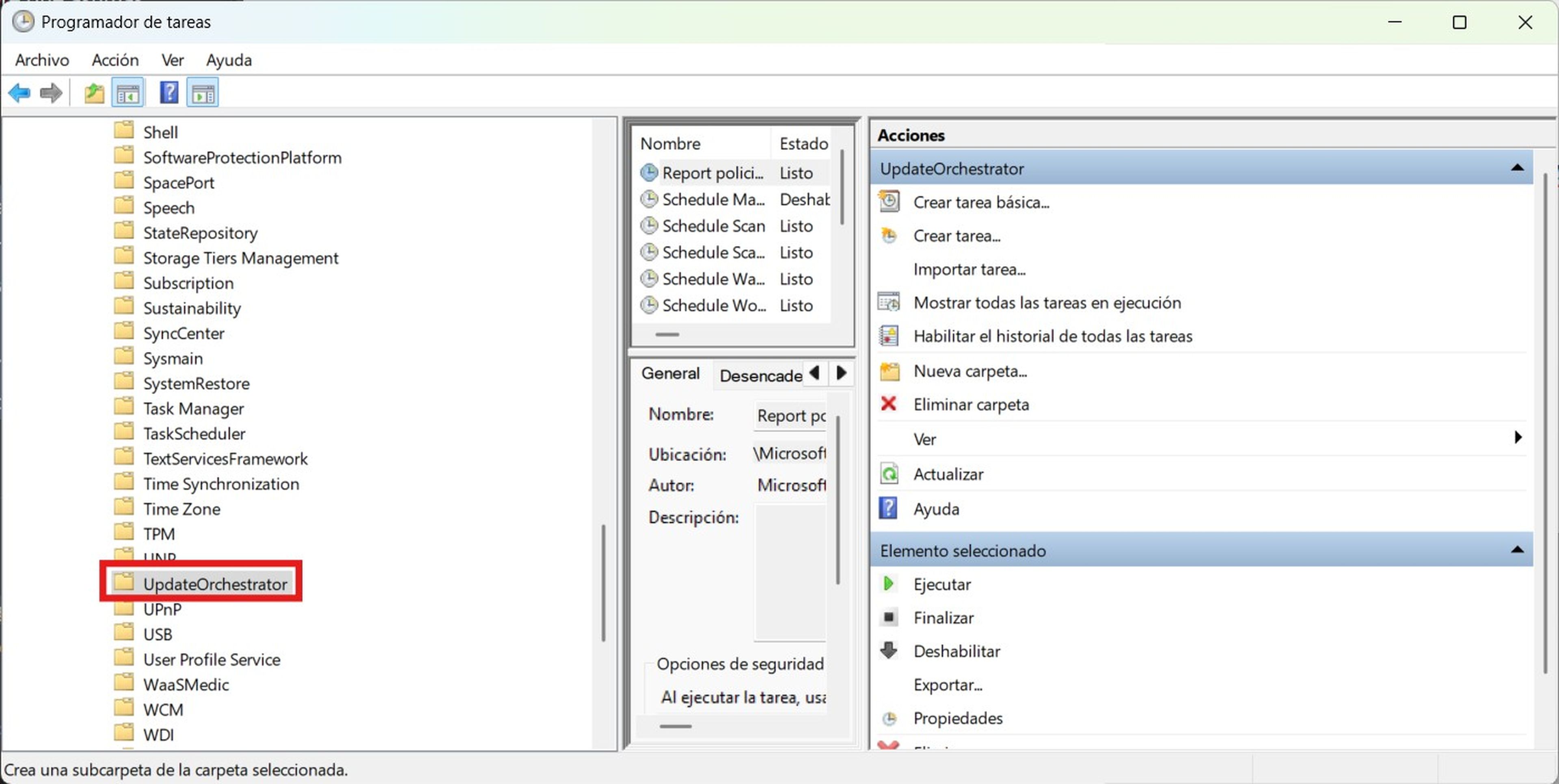Click the Ayuda question mark icon in Acciones
1559x784 pixels.
click(x=888, y=508)
